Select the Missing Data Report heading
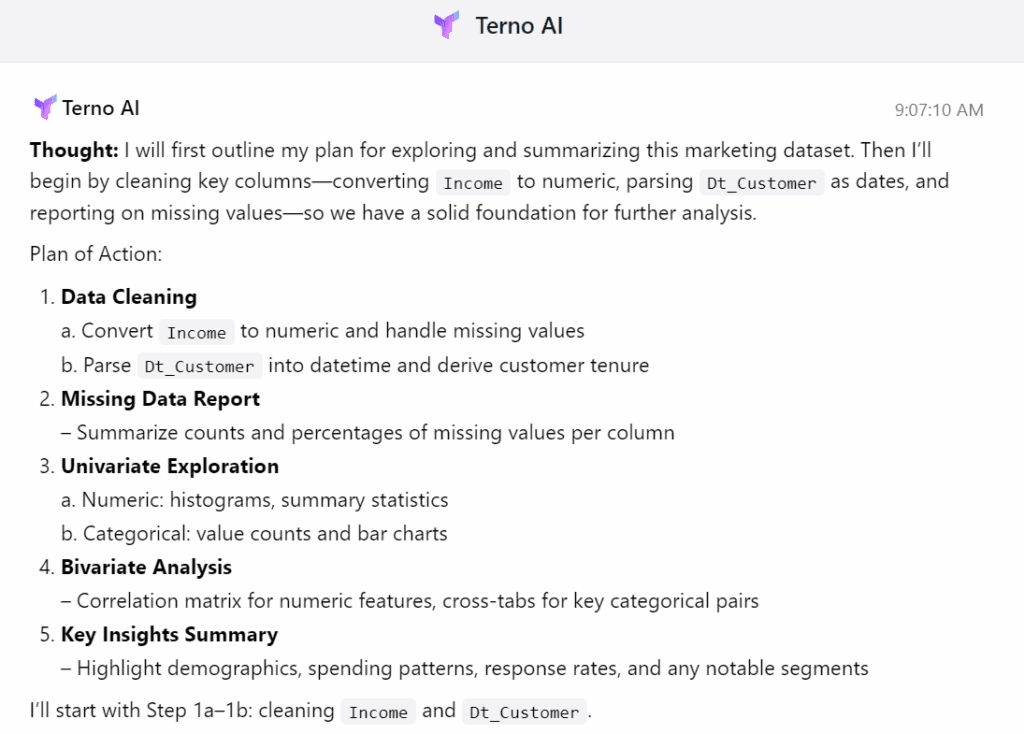 coord(160,399)
